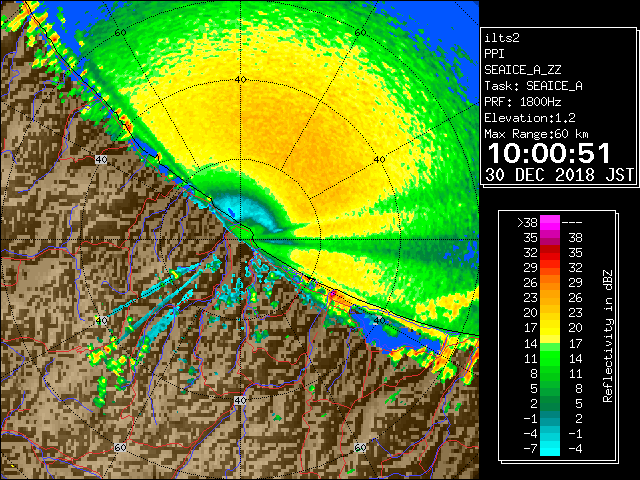Click the '-7' label at the legend bottom
Viewport: 640px width, 480px height.
click(x=530, y=449)
